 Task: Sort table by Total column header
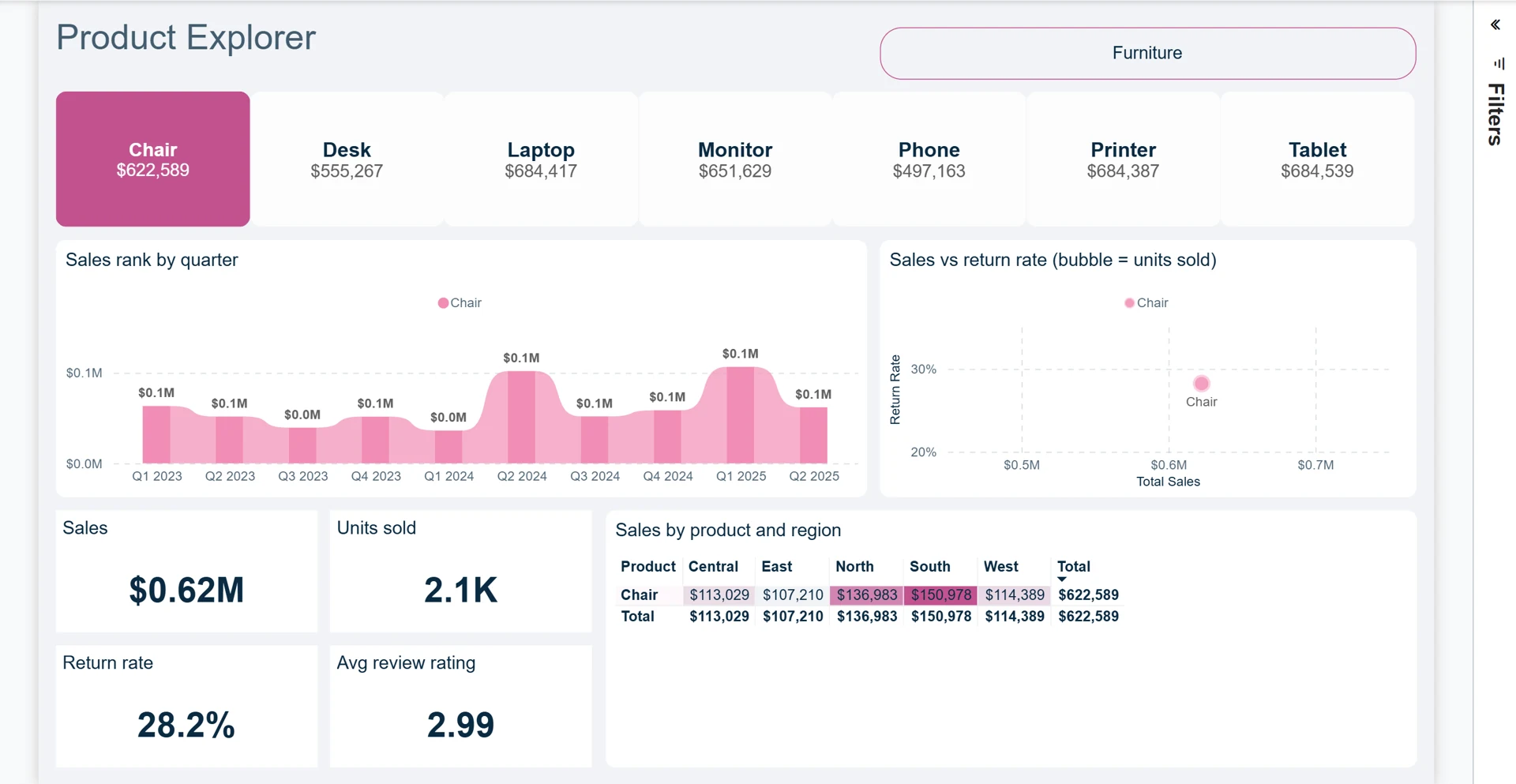tap(1073, 567)
